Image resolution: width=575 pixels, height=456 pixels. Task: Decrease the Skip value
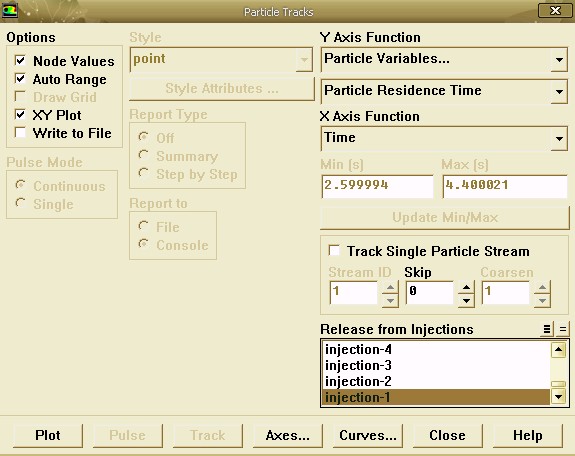click(466, 301)
